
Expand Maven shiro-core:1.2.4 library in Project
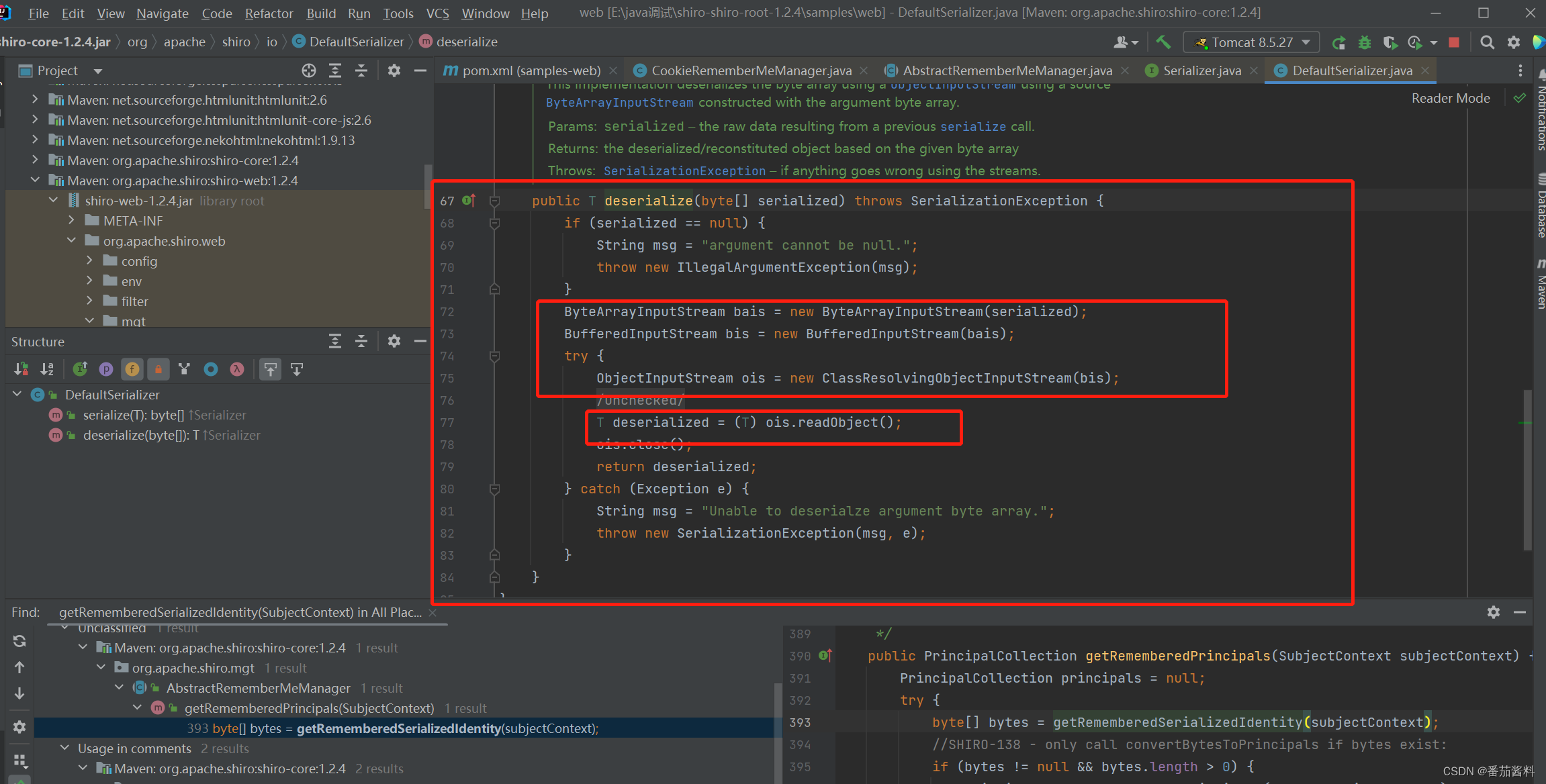[x=35, y=160]
